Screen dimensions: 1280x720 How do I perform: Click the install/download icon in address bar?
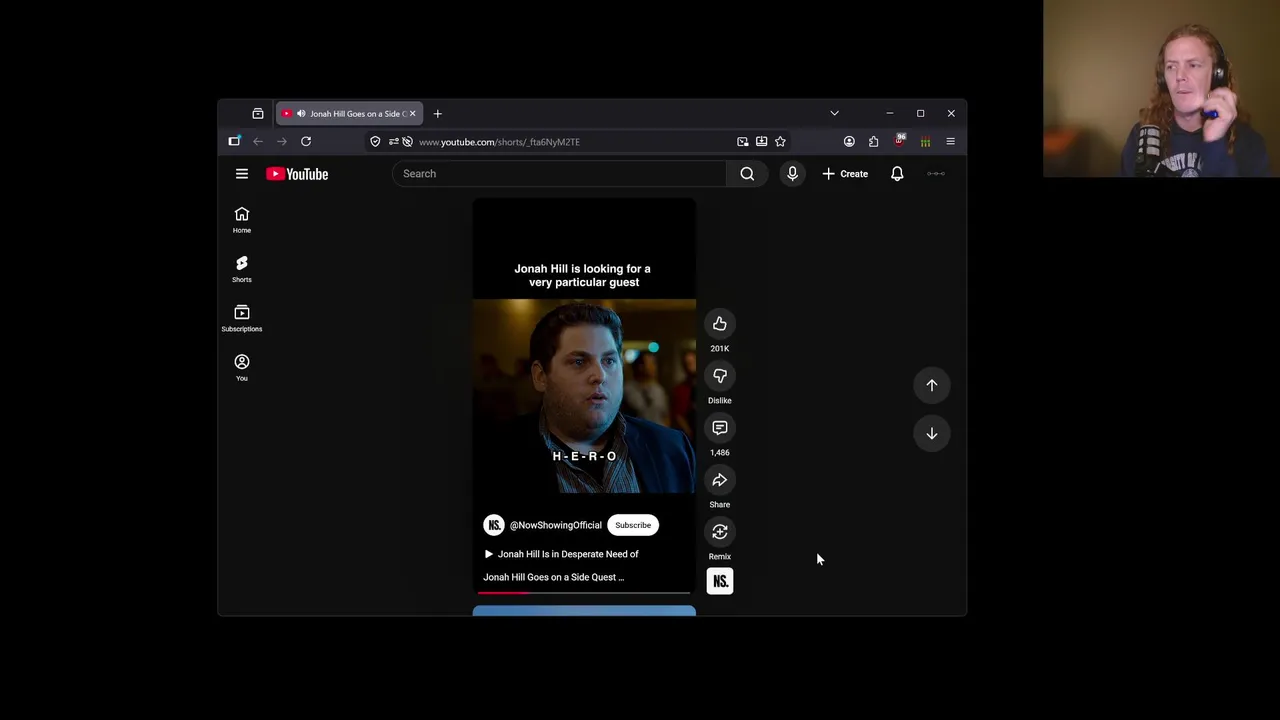[761, 142]
